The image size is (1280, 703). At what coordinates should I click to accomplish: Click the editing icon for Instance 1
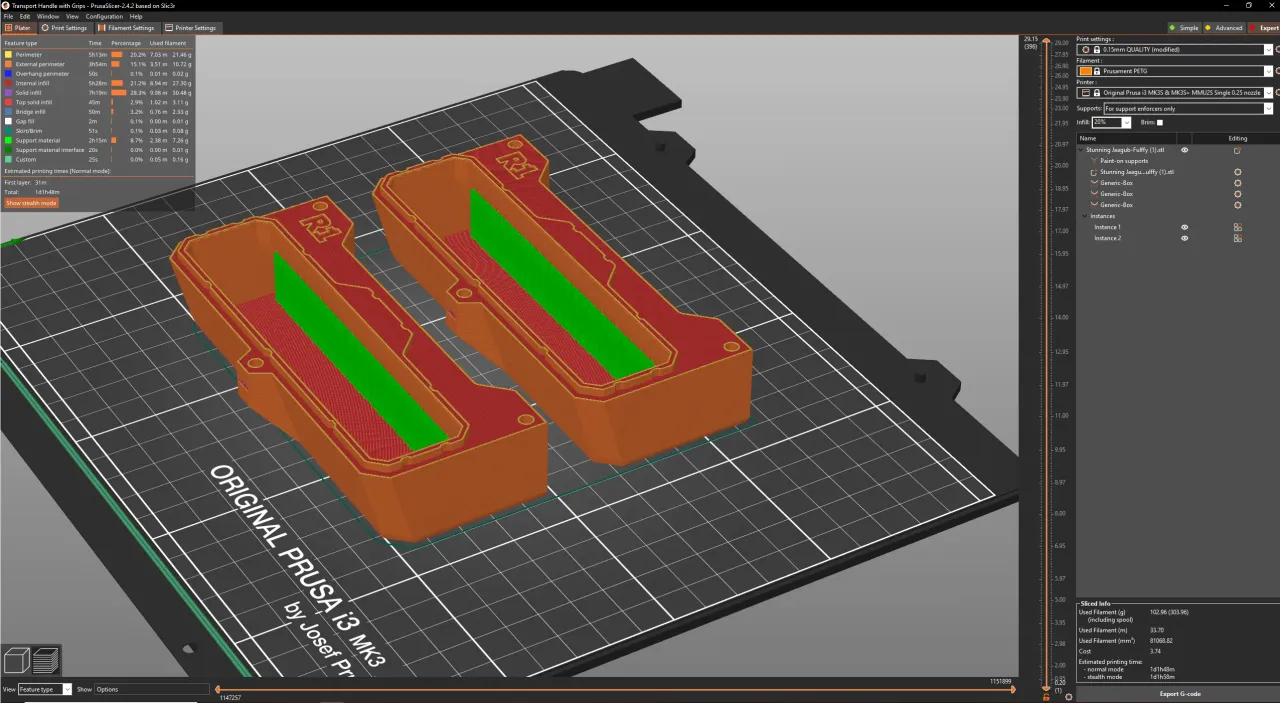click(x=1237, y=227)
